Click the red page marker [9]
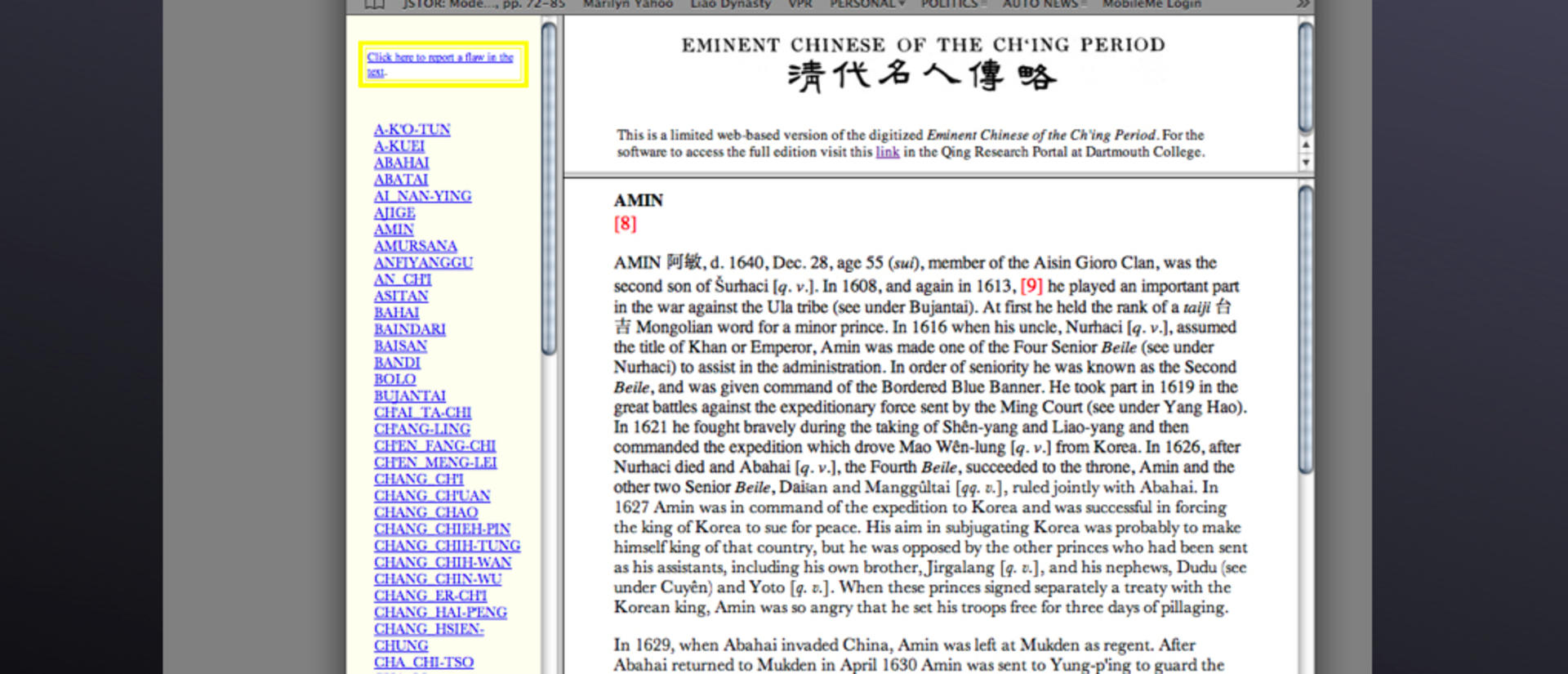Viewport: 1568px width, 674px height. click(1031, 285)
